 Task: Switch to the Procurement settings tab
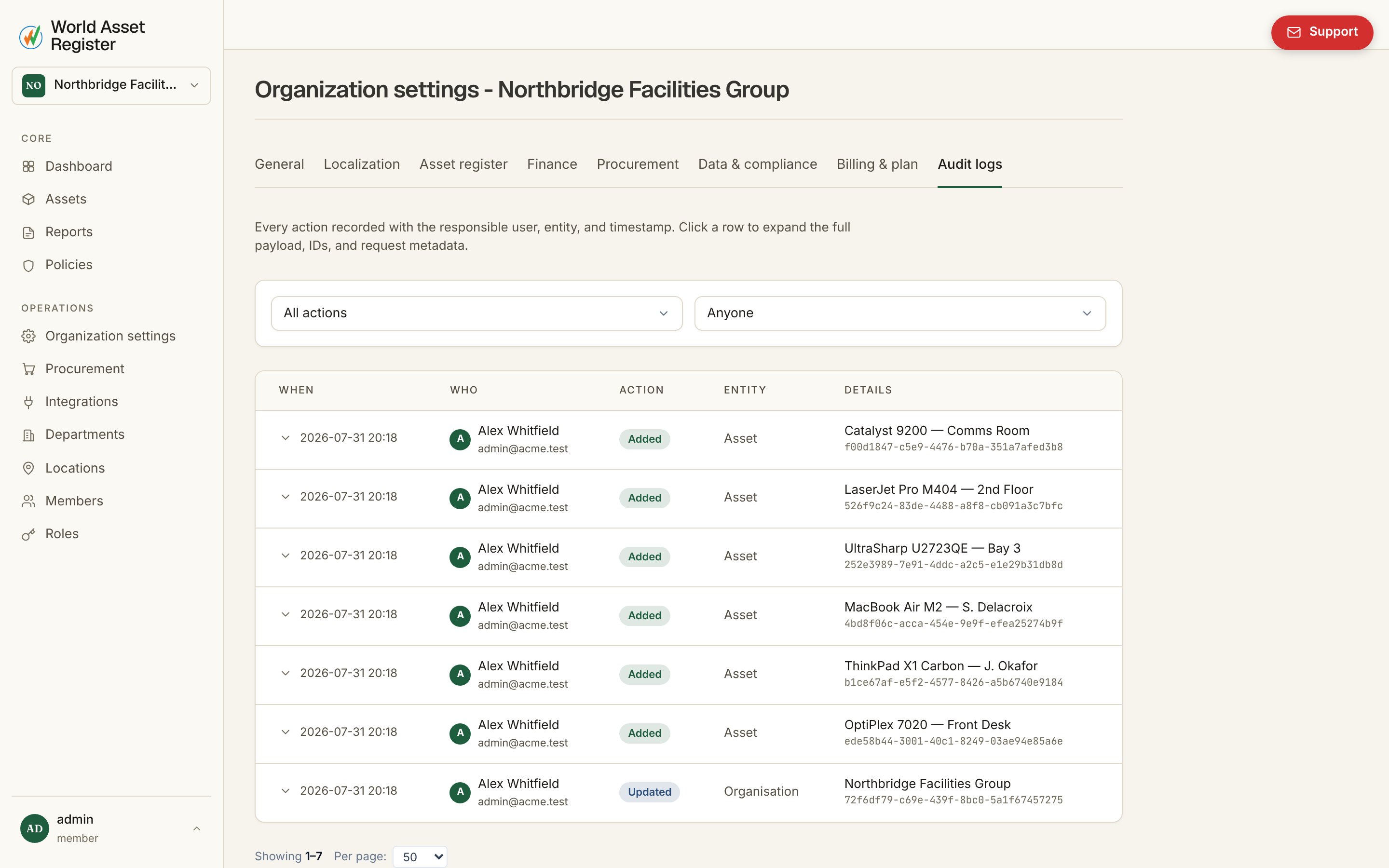pyautogui.click(x=638, y=164)
